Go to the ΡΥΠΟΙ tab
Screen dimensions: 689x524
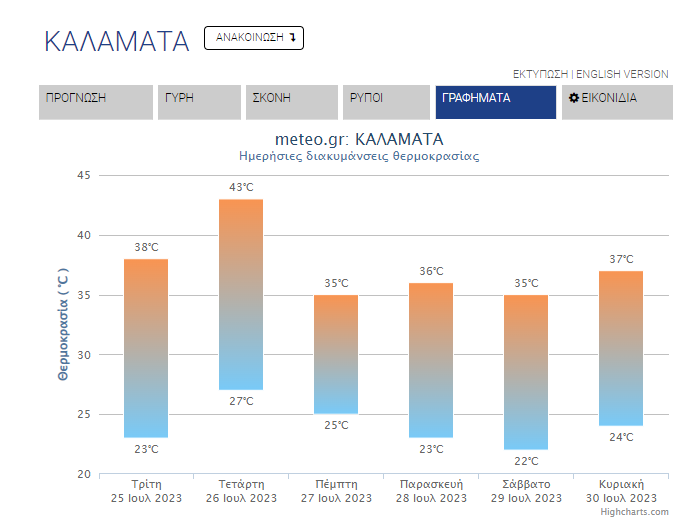coord(386,102)
